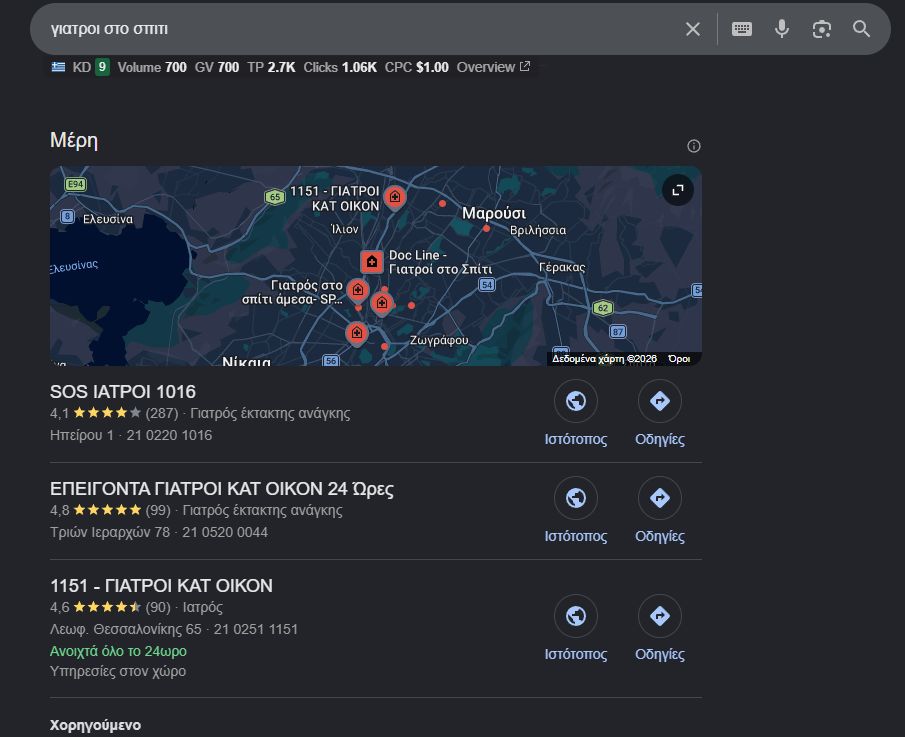905x737 pixels.
Task: Click the Βριλήσσια label on the map
Action: pyautogui.click(x=537, y=230)
